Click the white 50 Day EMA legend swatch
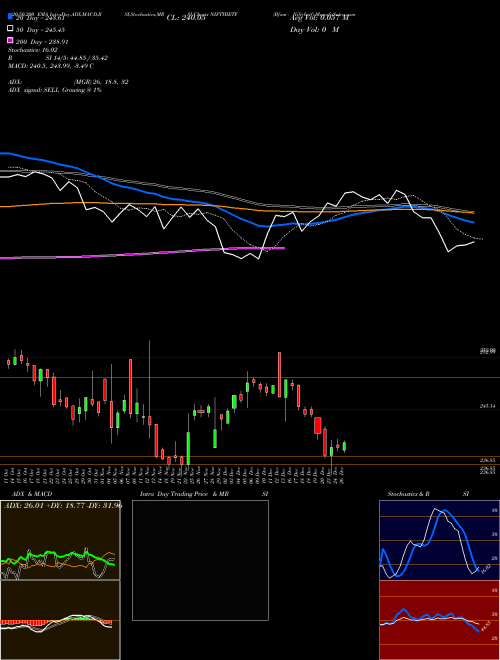This screenshot has width=500, height=660. pos(10,29)
